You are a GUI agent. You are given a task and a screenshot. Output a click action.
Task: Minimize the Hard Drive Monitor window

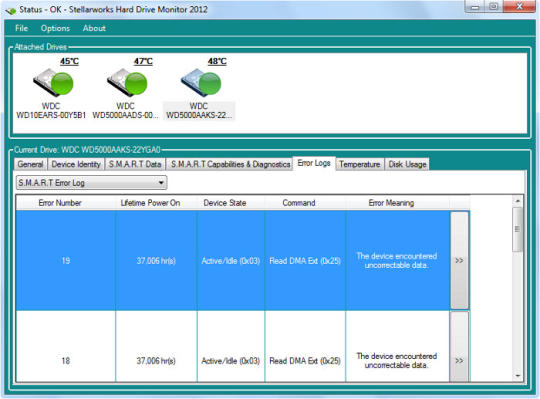click(x=475, y=7)
